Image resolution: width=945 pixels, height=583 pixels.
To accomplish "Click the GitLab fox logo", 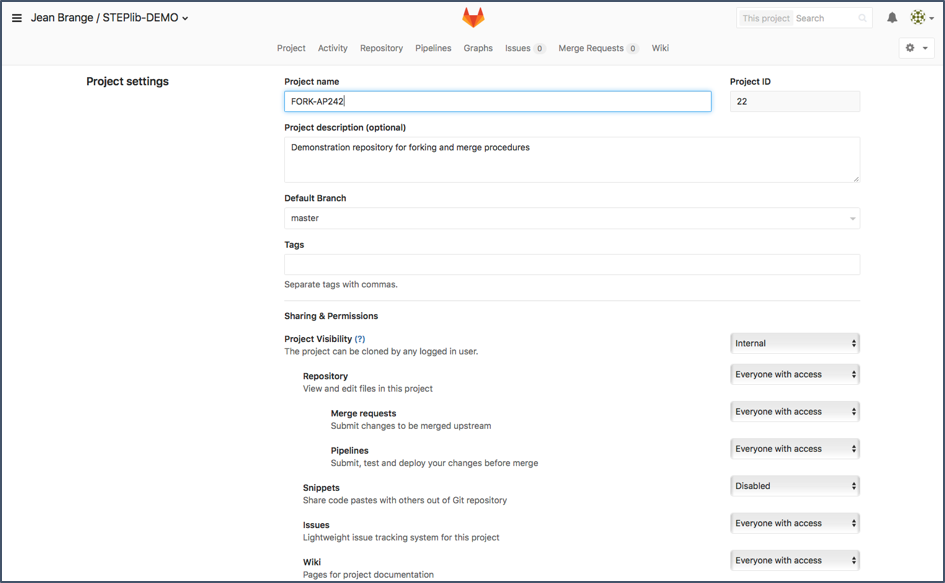I will click(x=472, y=18).
